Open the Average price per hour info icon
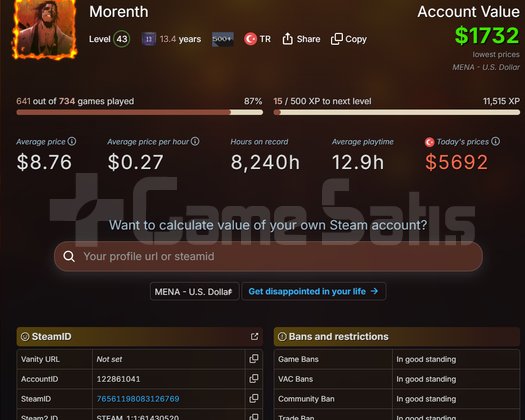This screenshot has height=420, width=525. [x=195, y=141]
